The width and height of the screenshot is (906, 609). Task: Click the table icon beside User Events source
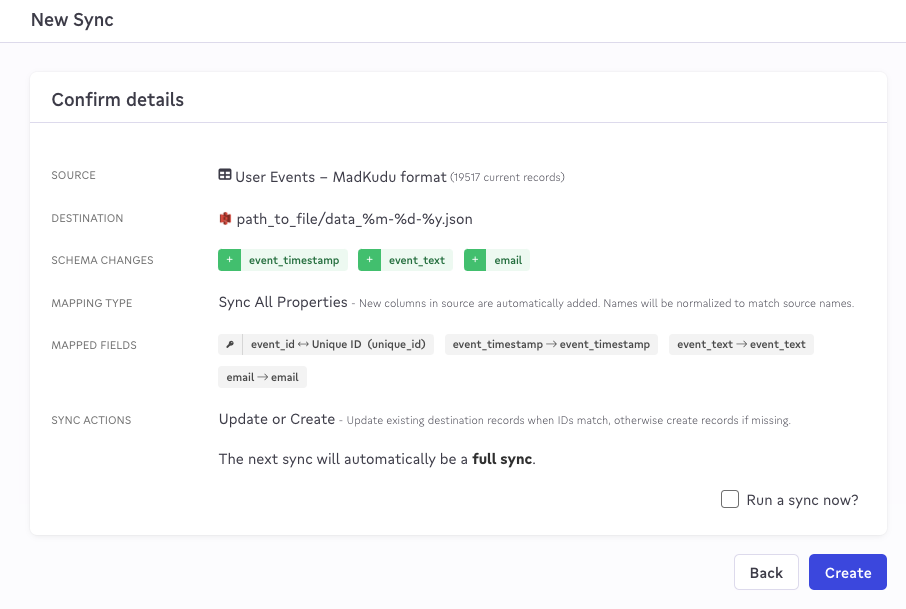coord(225,174)
